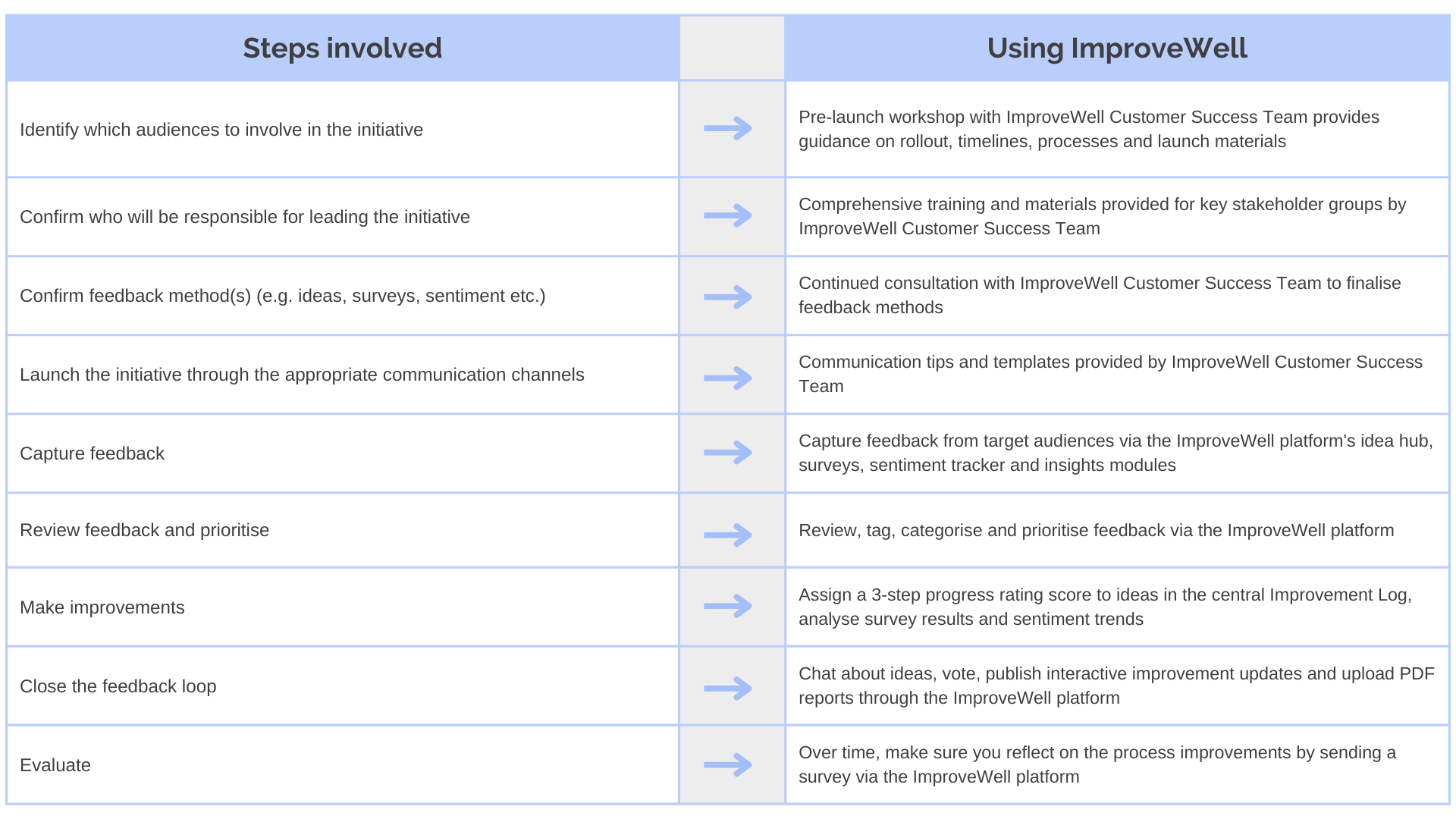Select the Communication tips and templates text
The image size is (1456, 819).
[x=1110, y=374]
